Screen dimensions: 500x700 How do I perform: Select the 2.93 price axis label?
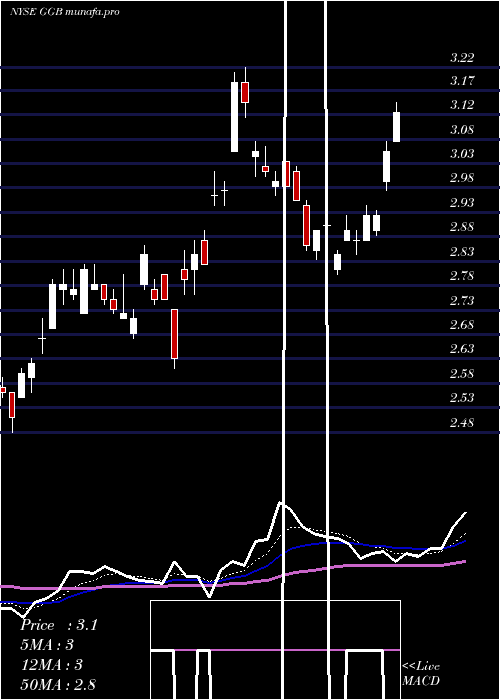pos(462,203)
